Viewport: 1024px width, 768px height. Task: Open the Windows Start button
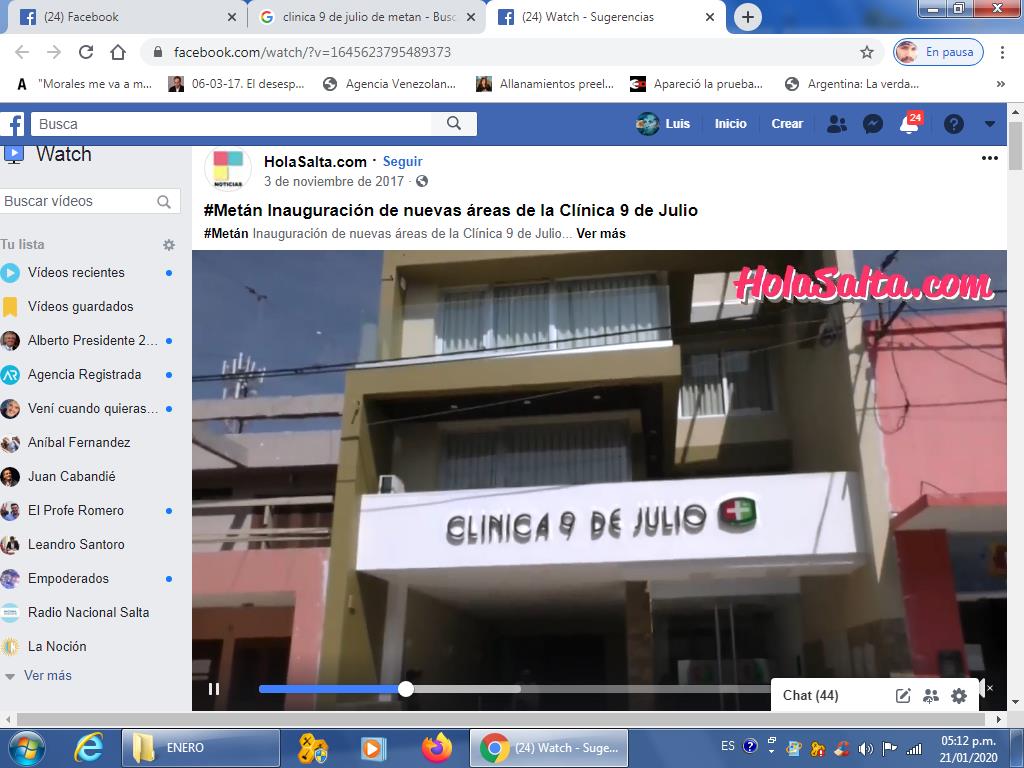26,748
